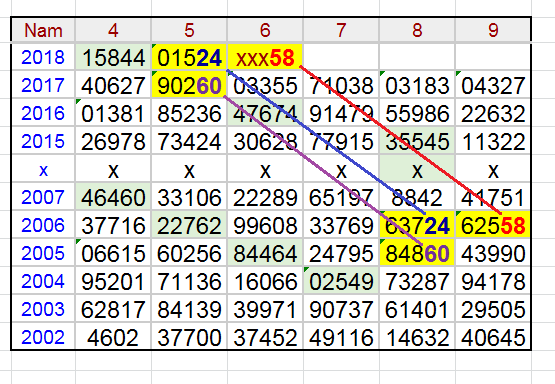Select column header 9

(x=493, y=30)
